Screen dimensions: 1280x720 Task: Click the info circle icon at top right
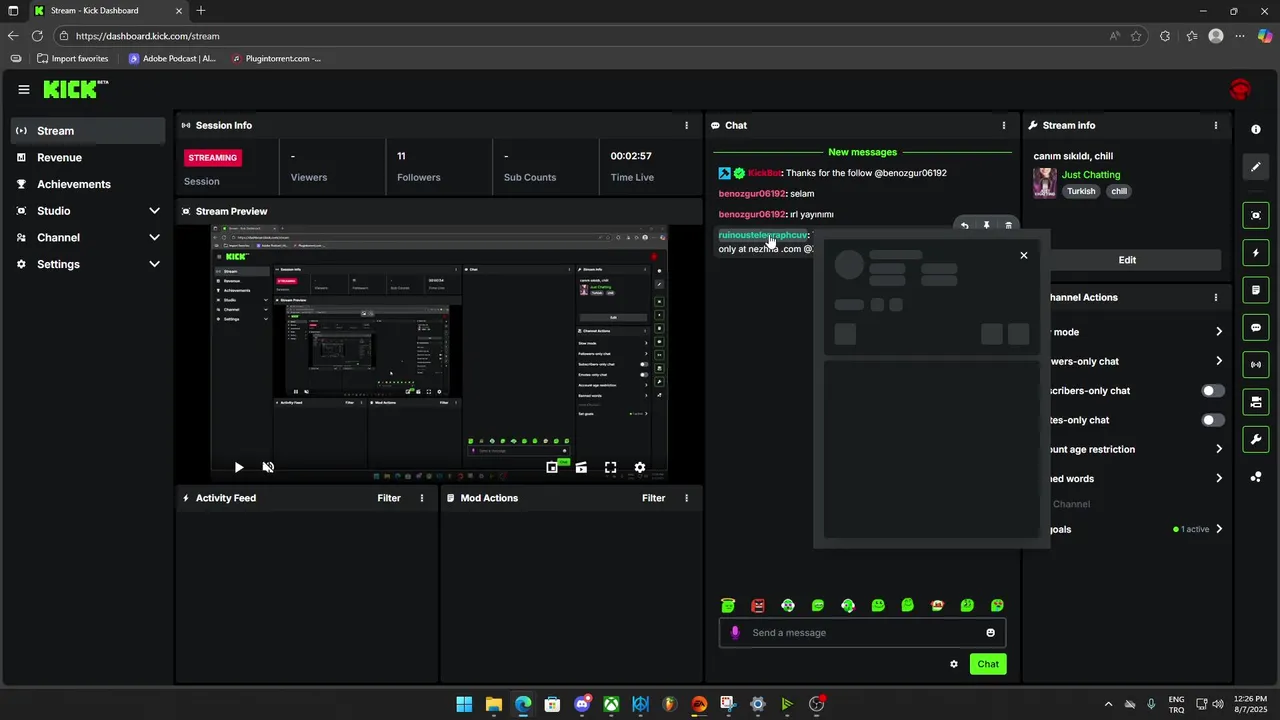pyautogui.click(x=1256, y=130)
